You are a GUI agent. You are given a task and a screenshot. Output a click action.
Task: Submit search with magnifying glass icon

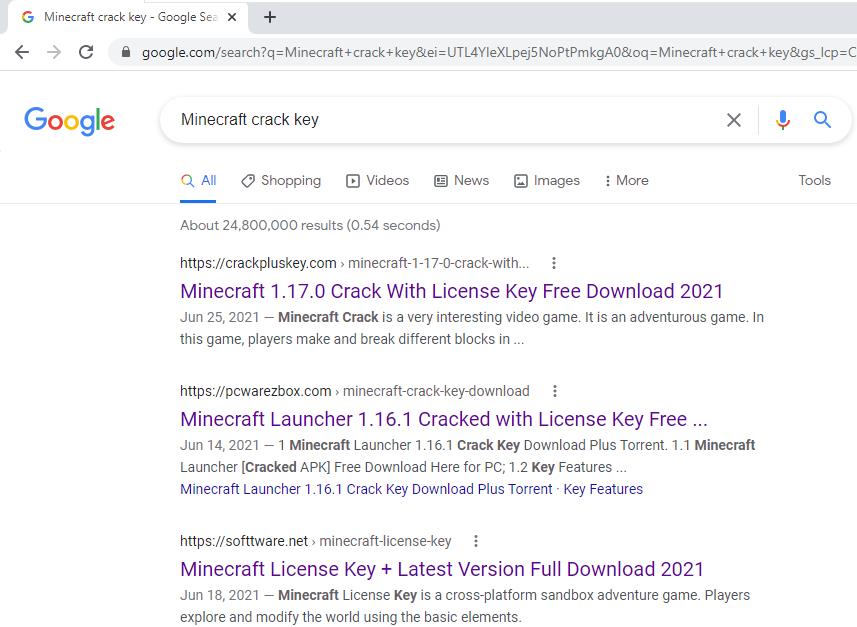tap(822, 119)
